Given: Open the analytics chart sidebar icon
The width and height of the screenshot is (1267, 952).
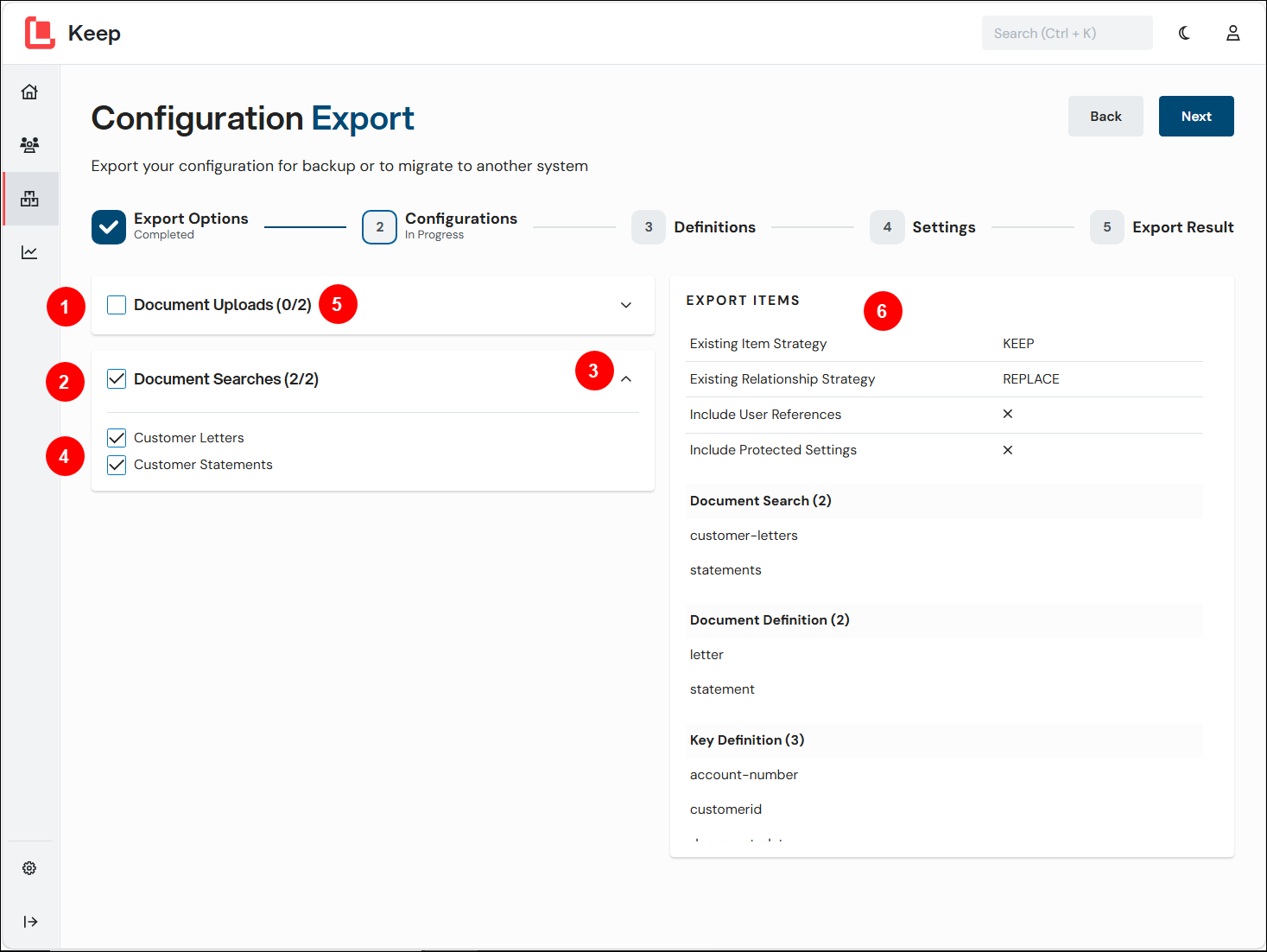Looking at the screenshot, I should (29, 252).
